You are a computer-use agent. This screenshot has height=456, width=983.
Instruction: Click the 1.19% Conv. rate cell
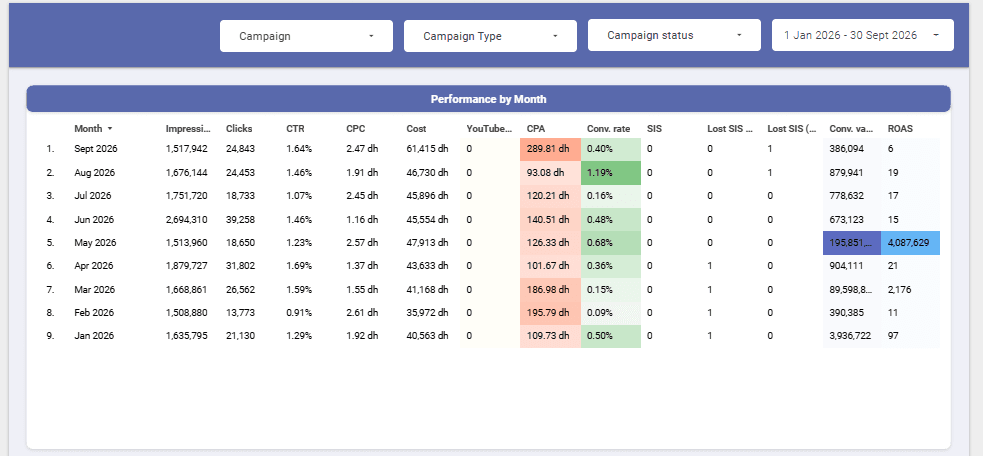611,172
